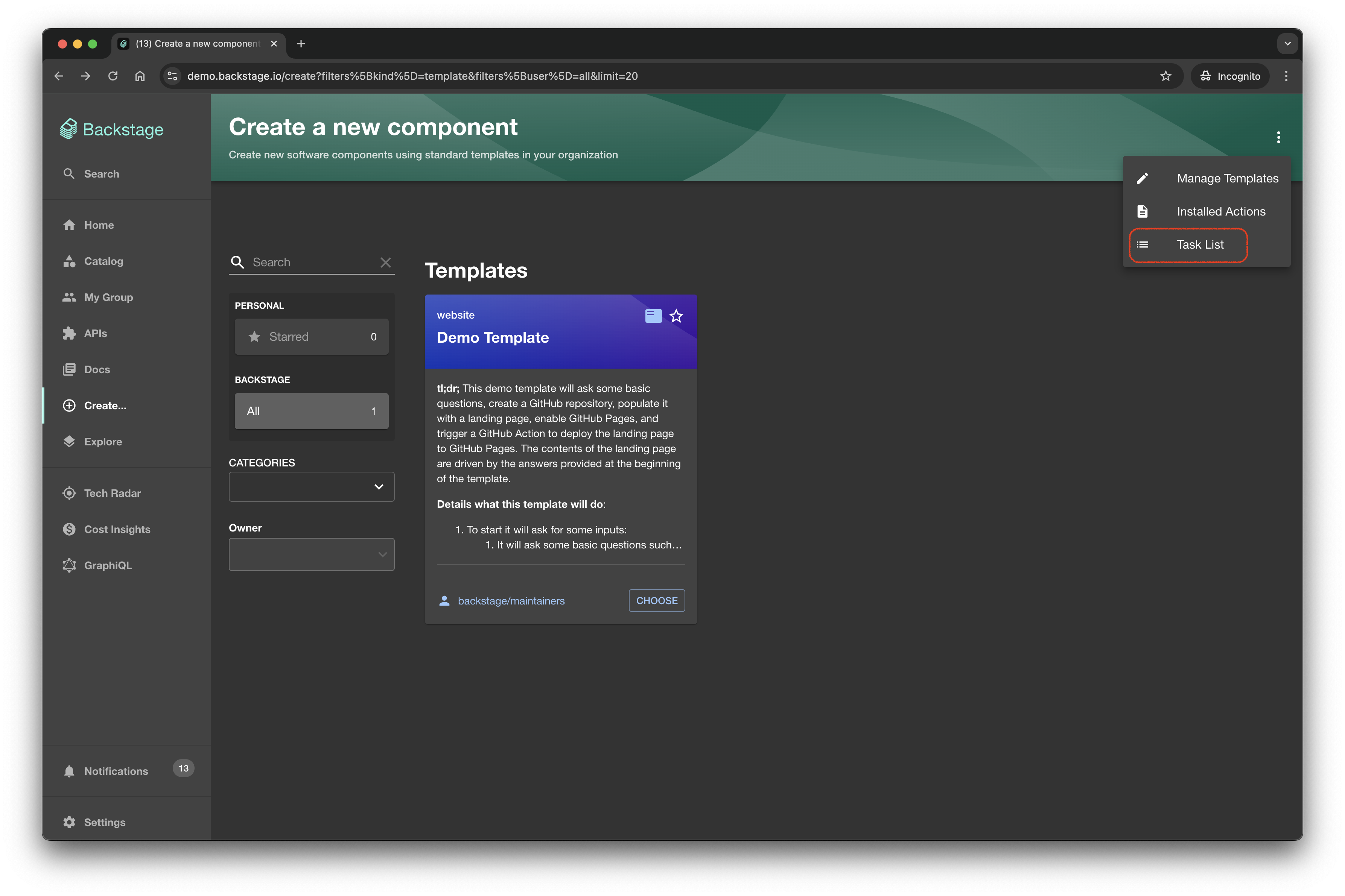This screenshot has height=896, width=1345.
Task: Select the All templates filter
Action: pyautogui.click(x=311, y=411)
